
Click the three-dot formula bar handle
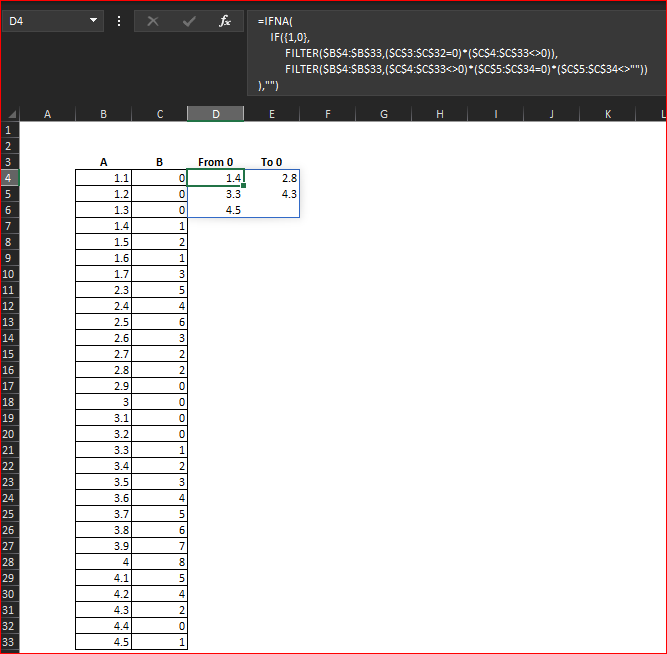click(119, 21)
